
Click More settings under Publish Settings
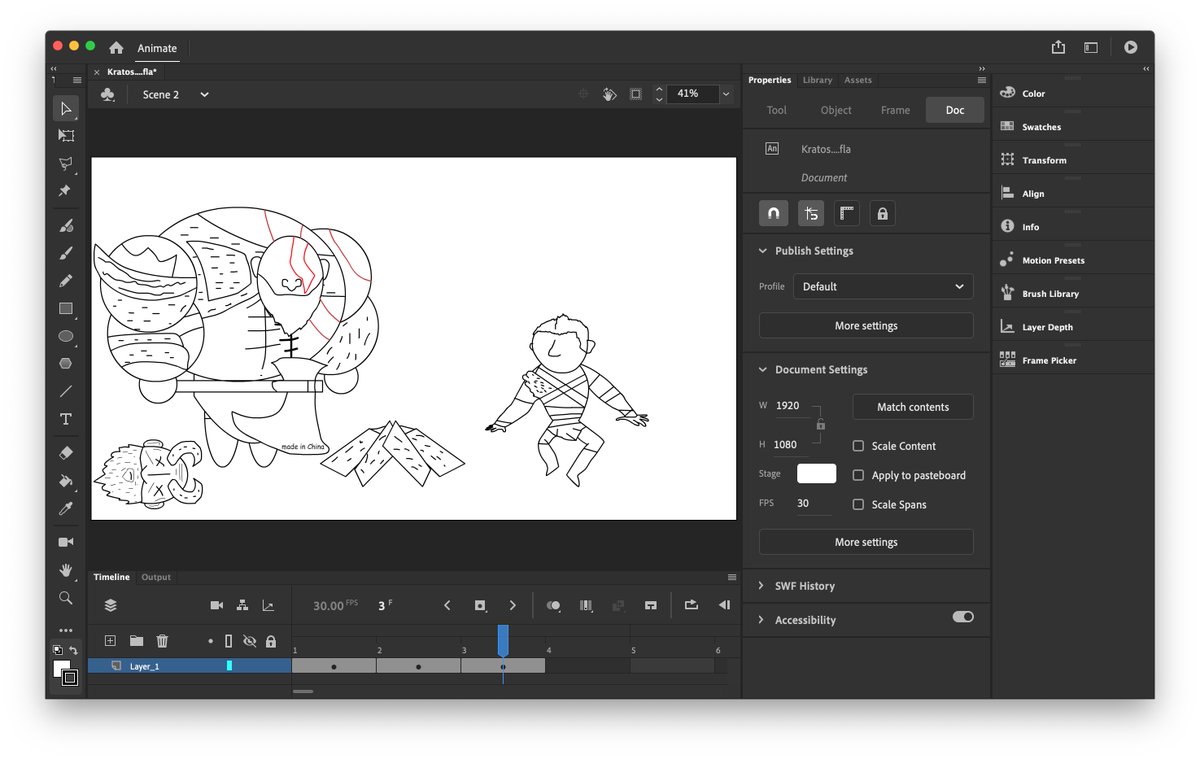point(866,326)
